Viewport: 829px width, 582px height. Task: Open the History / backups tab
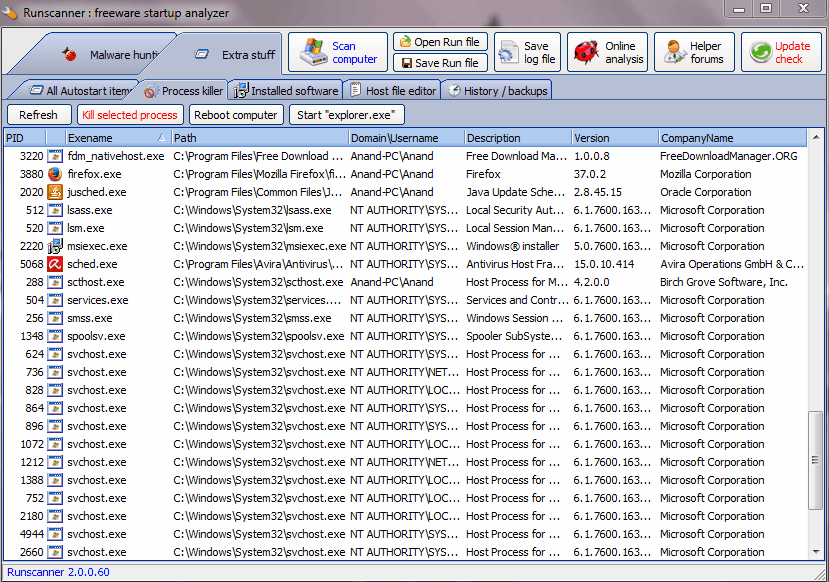click(498, 91)
